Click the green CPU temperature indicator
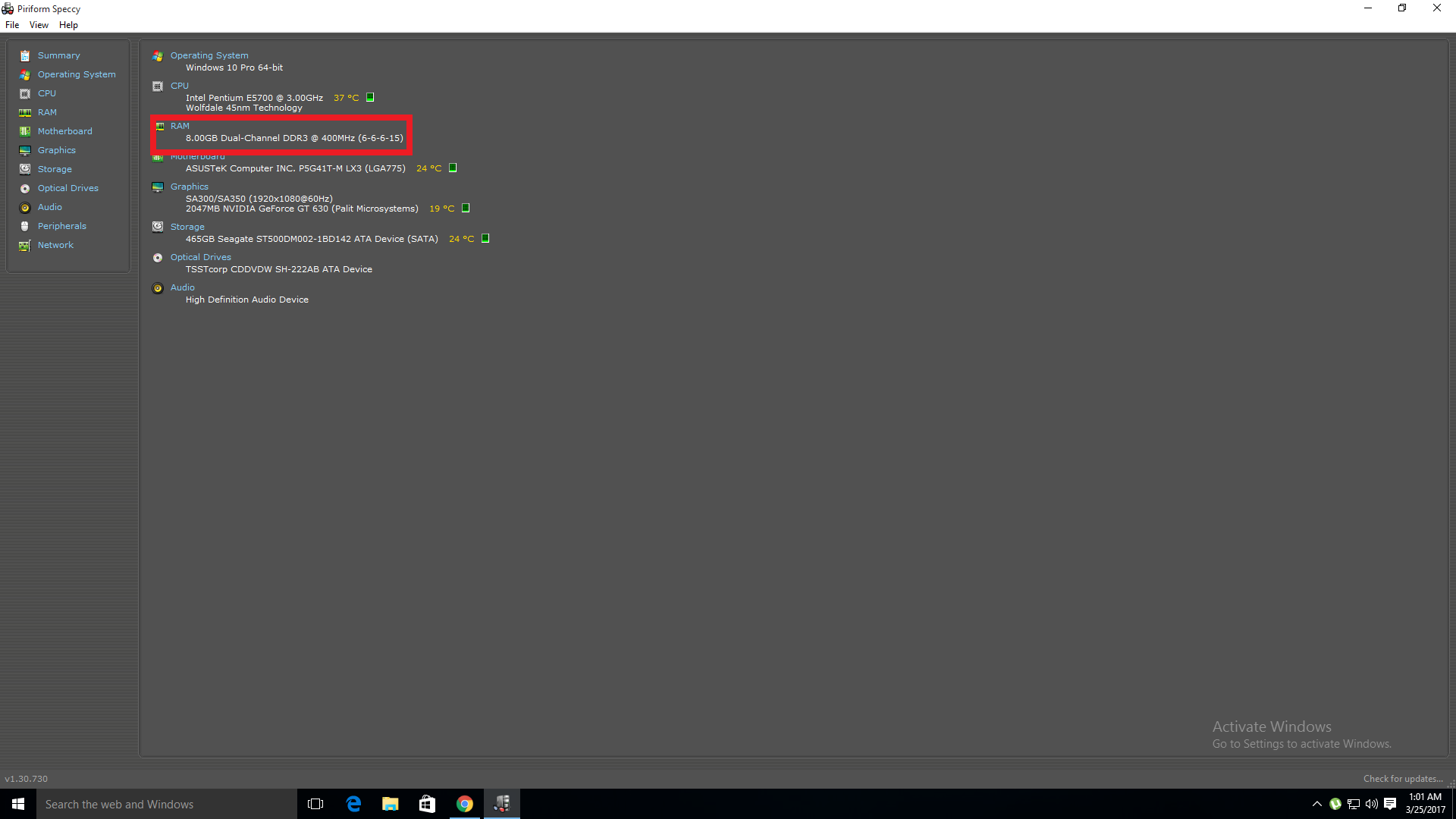The height and width of the screenshot is (819, 1456). [370, 98]
